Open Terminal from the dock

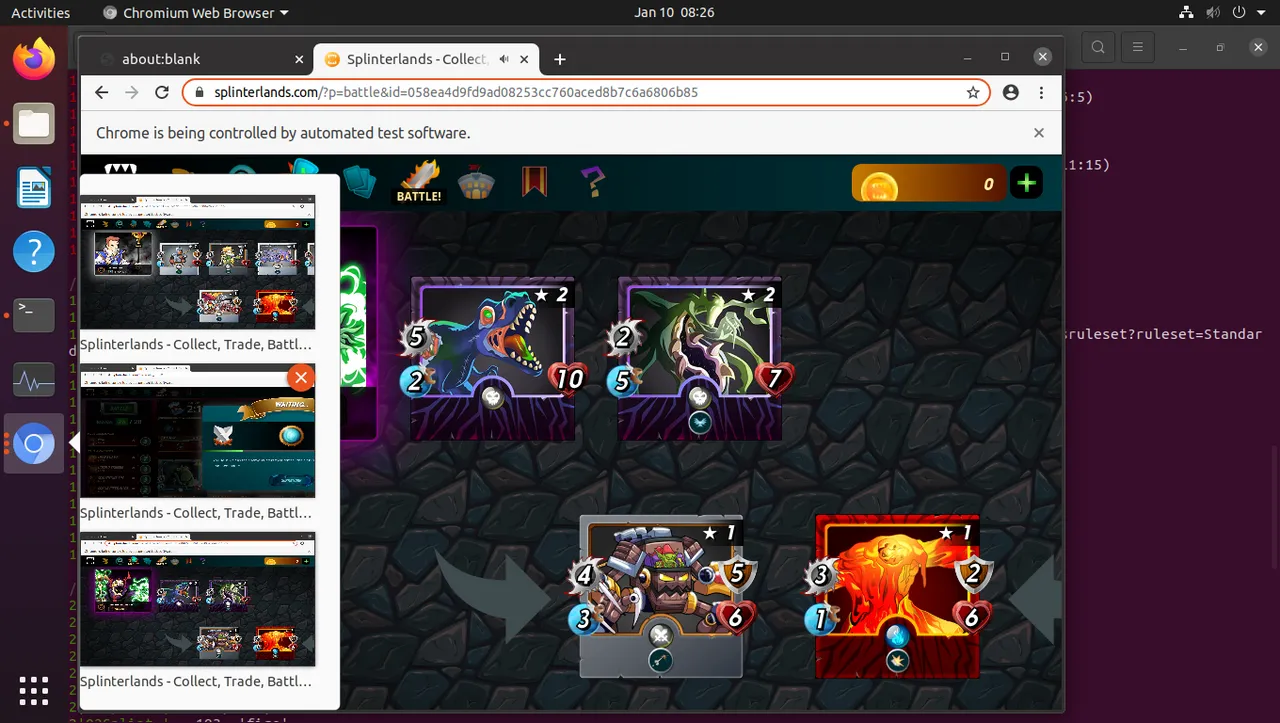coord(33,315)
